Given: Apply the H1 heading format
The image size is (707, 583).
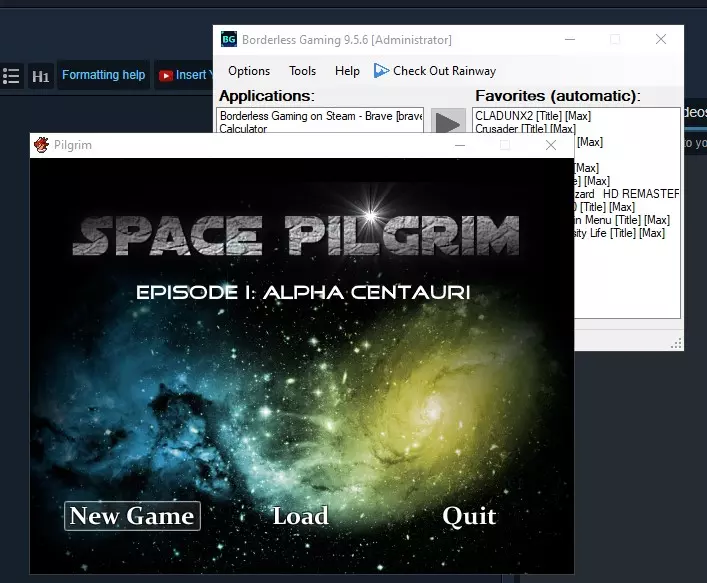Looking at the screenshot, I should click(x=41, y=76).
